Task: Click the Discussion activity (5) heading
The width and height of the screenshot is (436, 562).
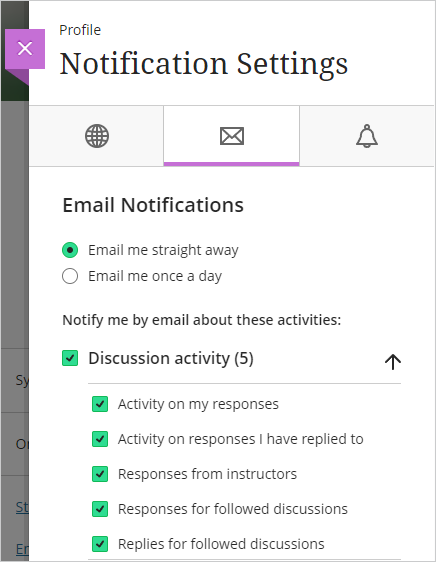Action: [x=171, y=358]
